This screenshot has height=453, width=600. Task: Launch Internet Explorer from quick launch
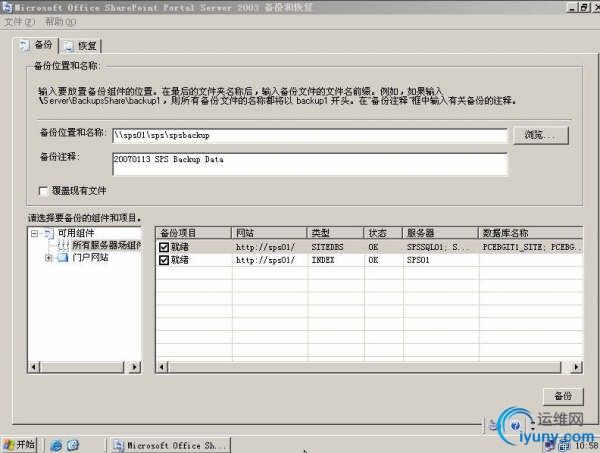click(56, 445)
